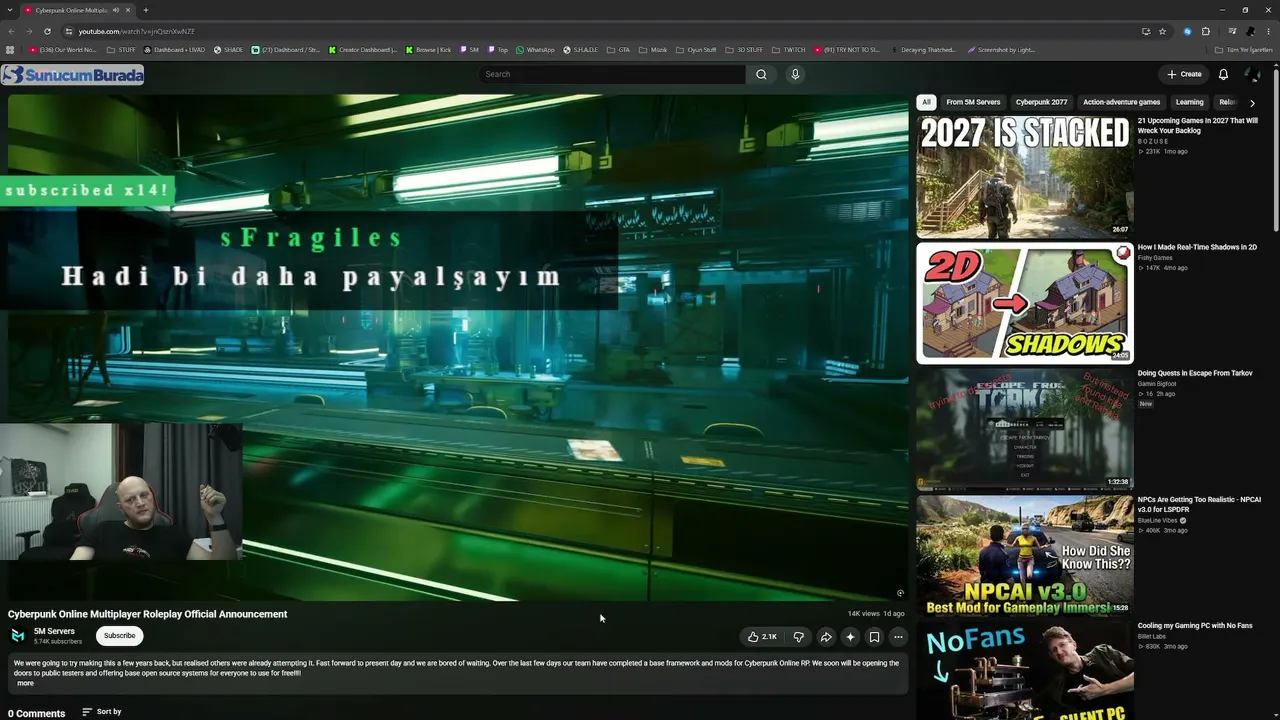
Task: Open 'Cooling my Gaming PC with No Fans' title
Action: coord(1195,626)
